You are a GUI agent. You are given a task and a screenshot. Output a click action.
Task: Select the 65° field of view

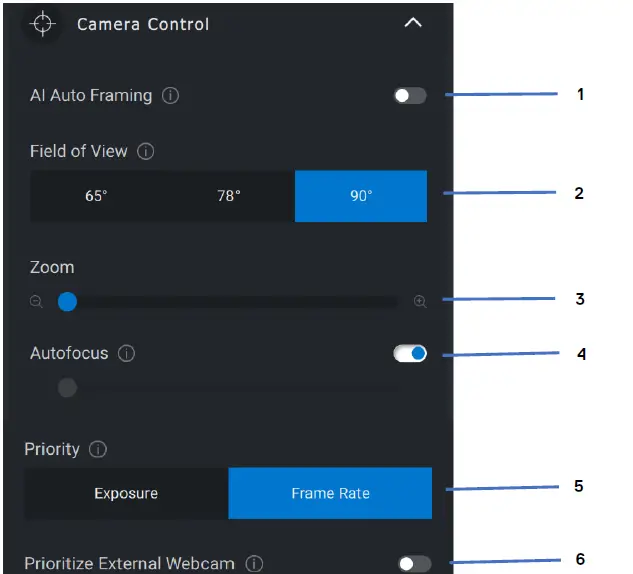tap(96, 196)
